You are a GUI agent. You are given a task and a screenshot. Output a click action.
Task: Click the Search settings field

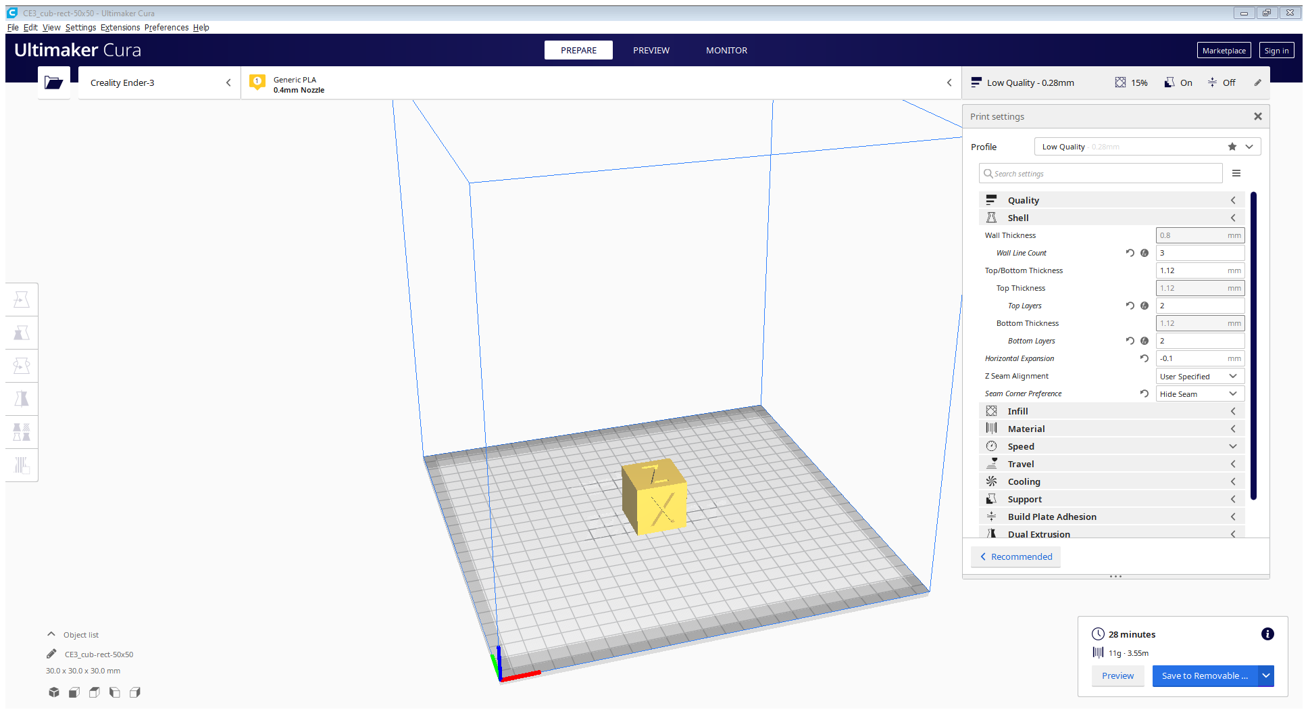(1100, 174)
